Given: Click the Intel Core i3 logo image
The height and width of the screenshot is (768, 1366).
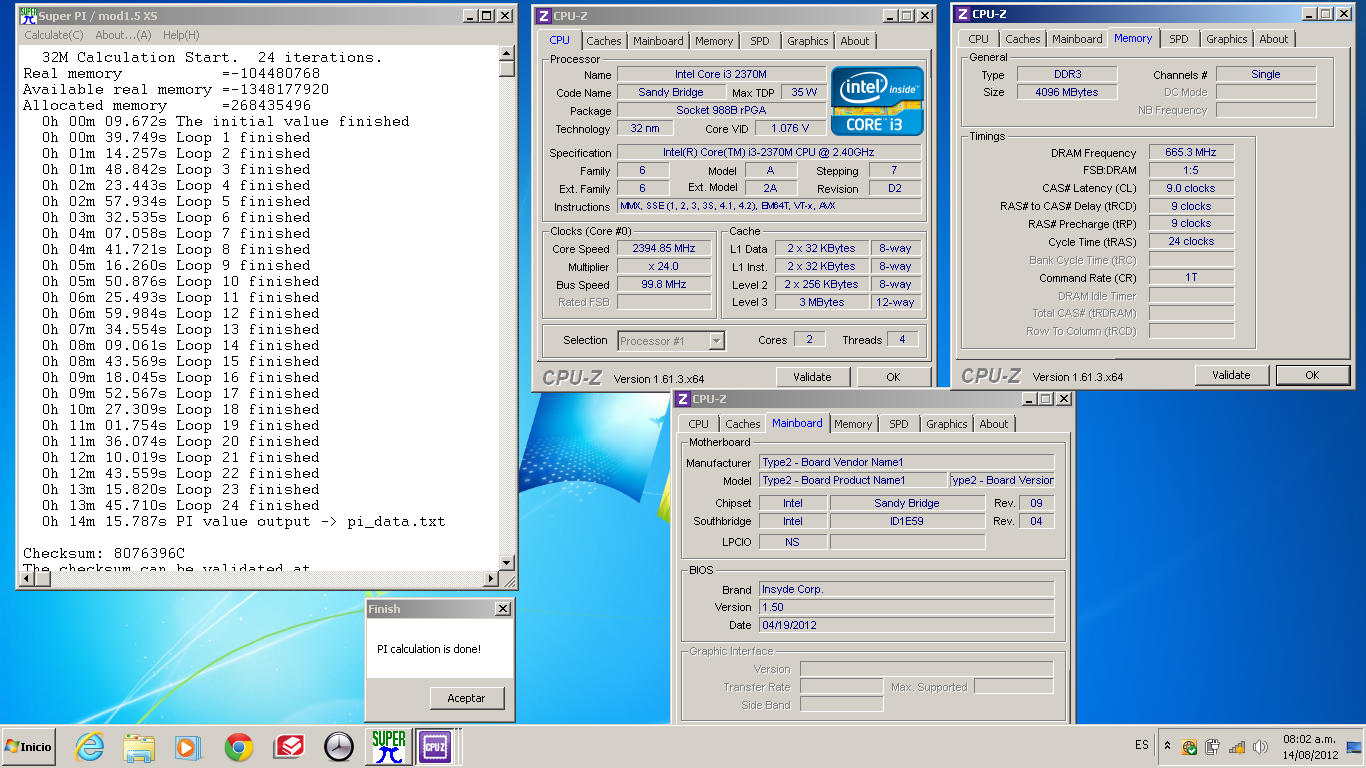Looking at the screenshot, I should [877, 101].
